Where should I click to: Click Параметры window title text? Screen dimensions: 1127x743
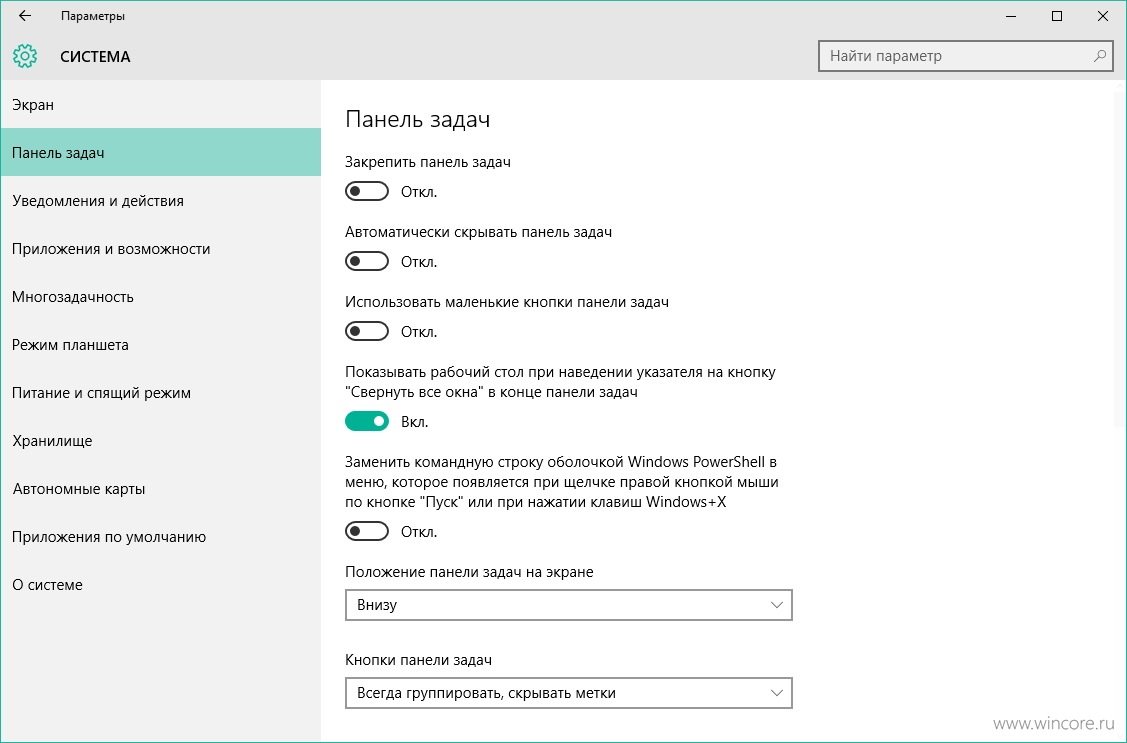(93, 16)
